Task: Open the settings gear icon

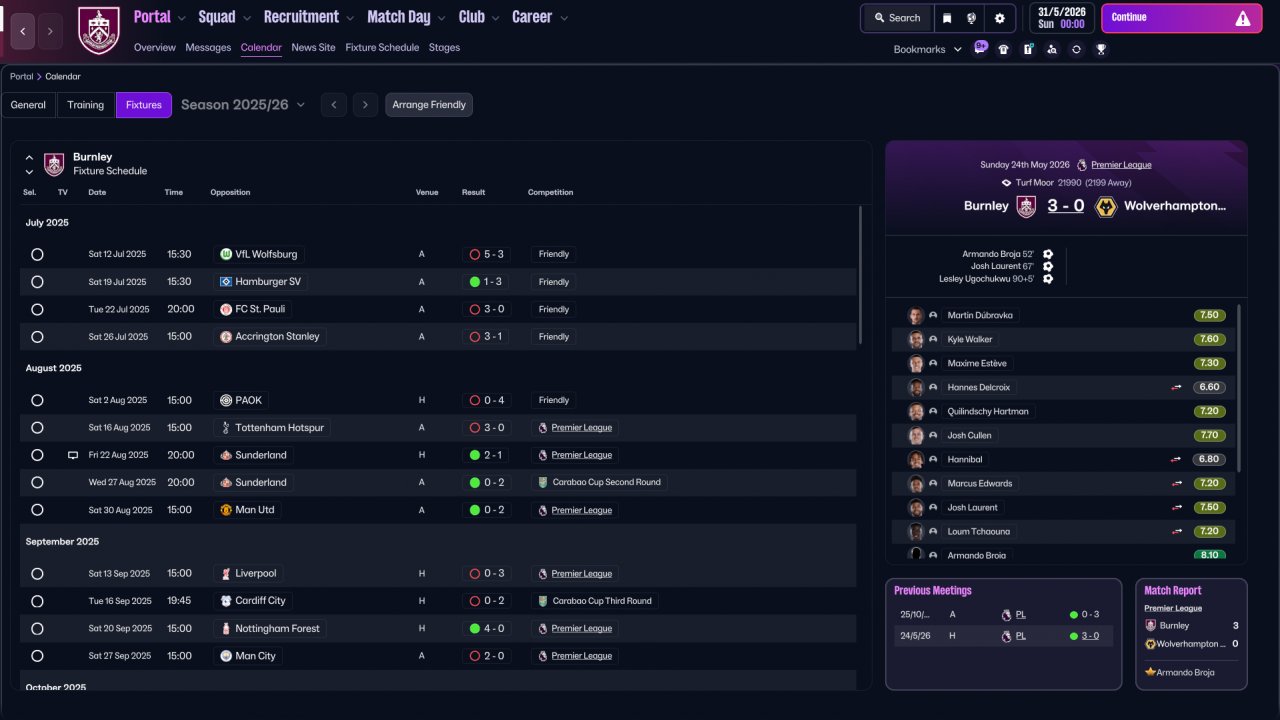Action: (999, 18)
